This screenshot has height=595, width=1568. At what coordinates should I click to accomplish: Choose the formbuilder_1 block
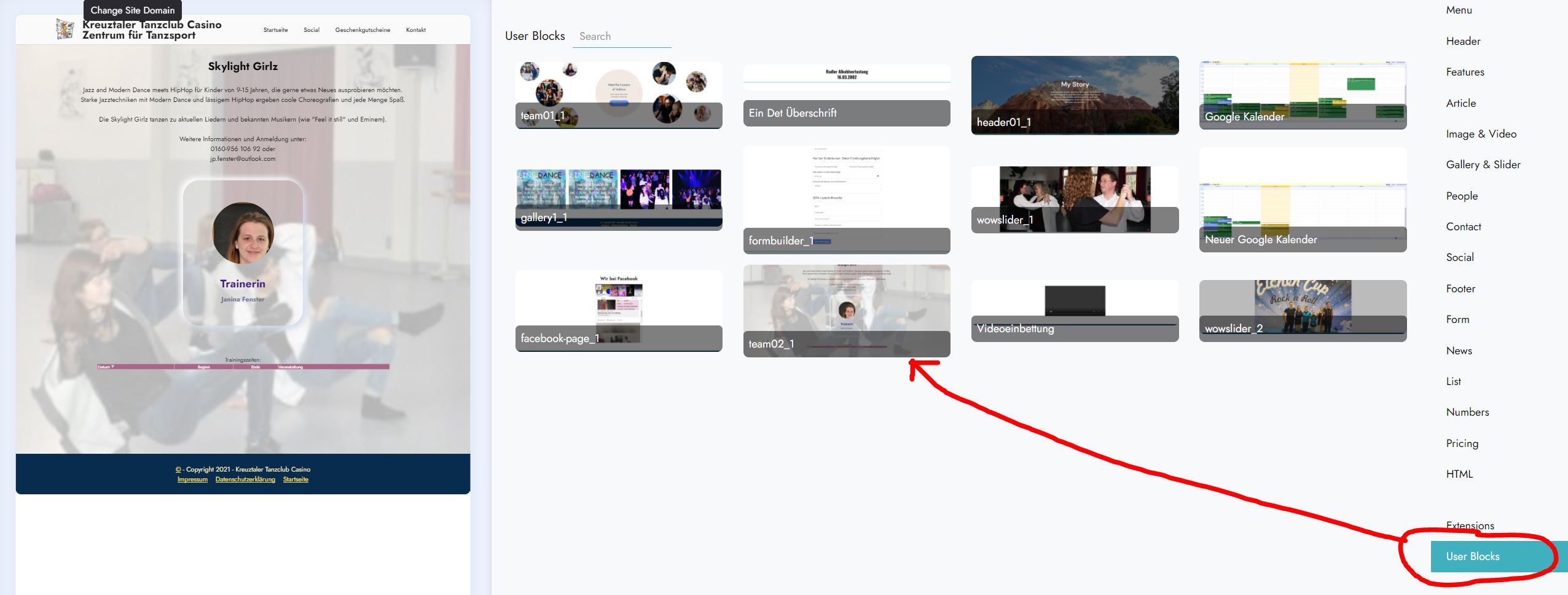point(847,200)
